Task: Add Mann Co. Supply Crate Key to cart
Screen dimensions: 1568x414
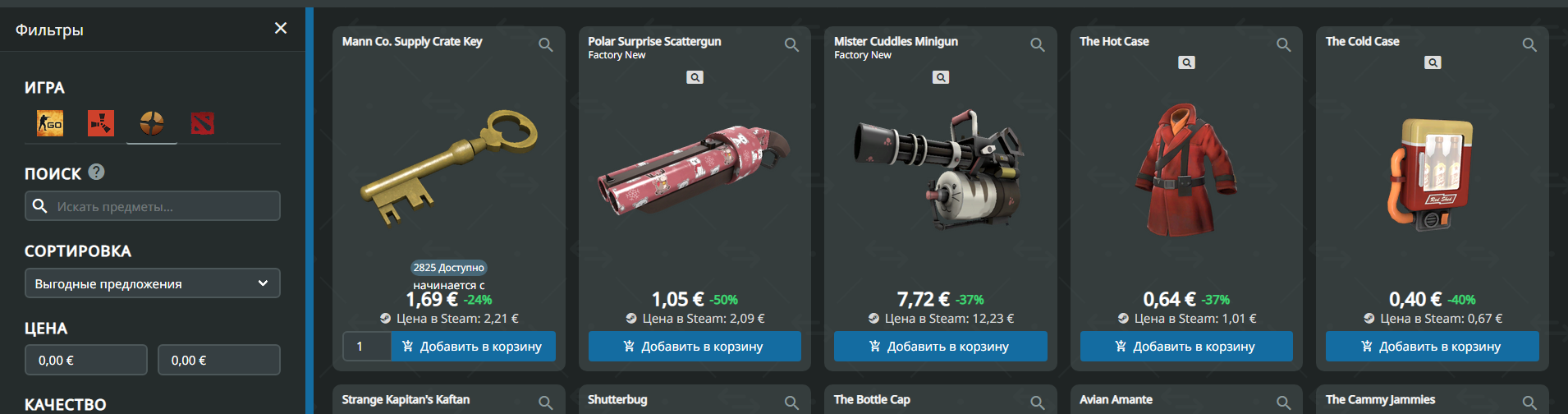Action: click(473, 347)
